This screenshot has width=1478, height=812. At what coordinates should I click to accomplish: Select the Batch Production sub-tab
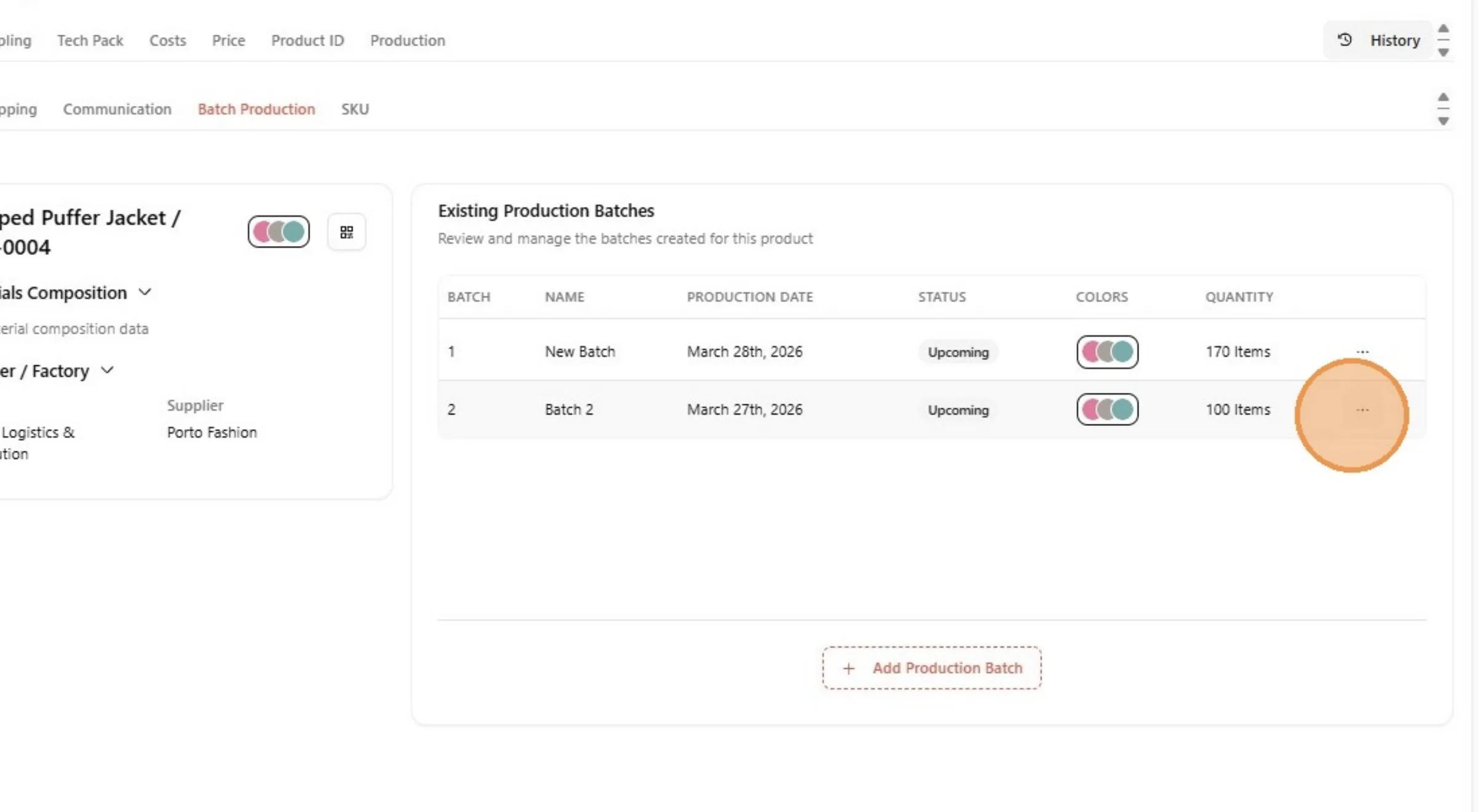click(x=256, y=109)
